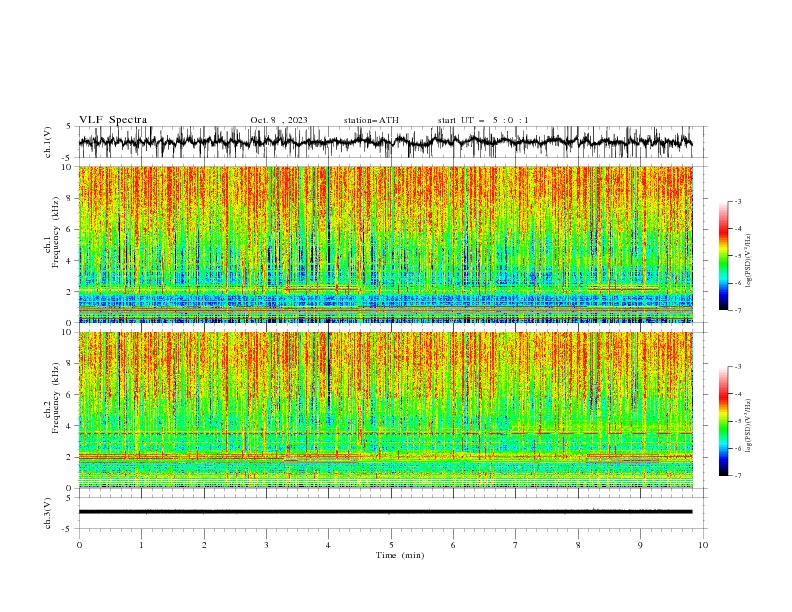Screen dimensions: 792x612
Task: Click the time axis tick label "9"
Action: pos(640,545)
